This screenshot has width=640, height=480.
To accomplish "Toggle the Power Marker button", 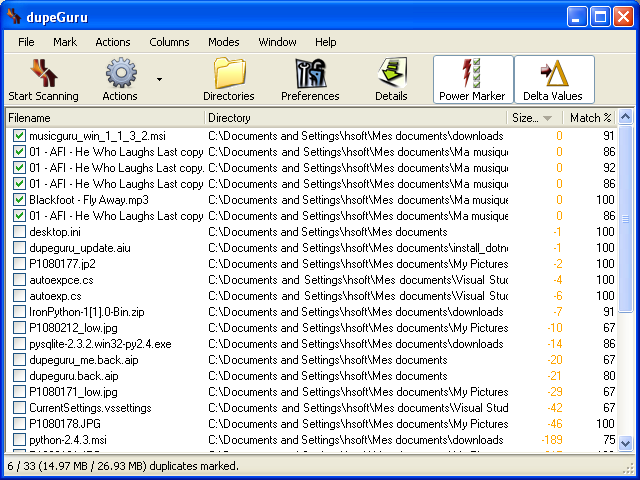I will [473, 80].
